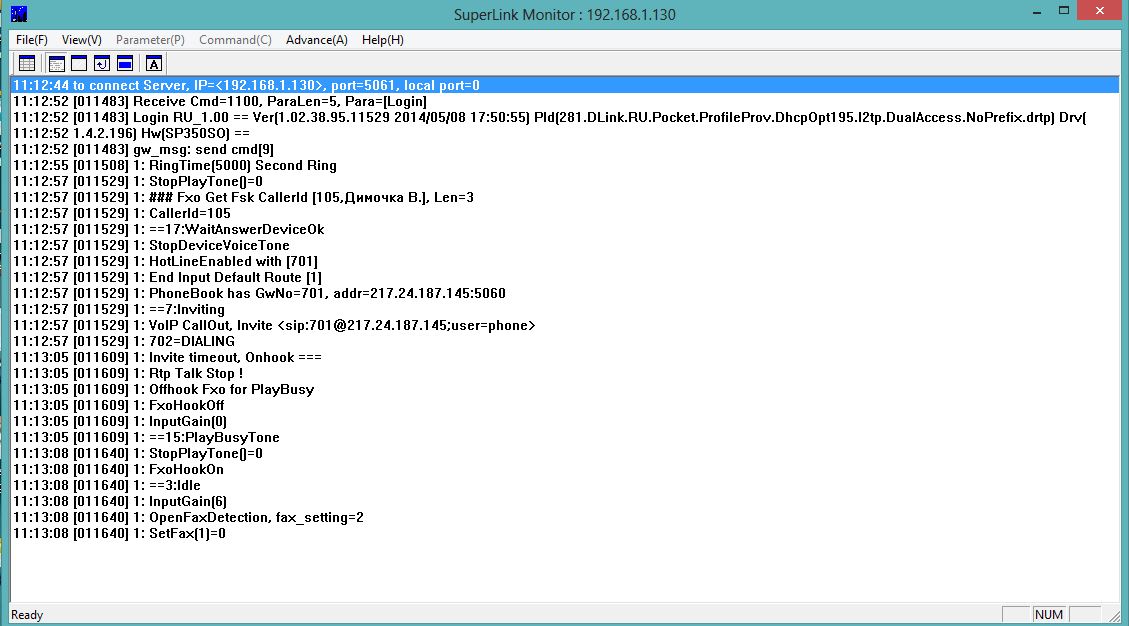Click the blank window toolbar icon
Screen dimensions: 1129x626
coord(79,63)
